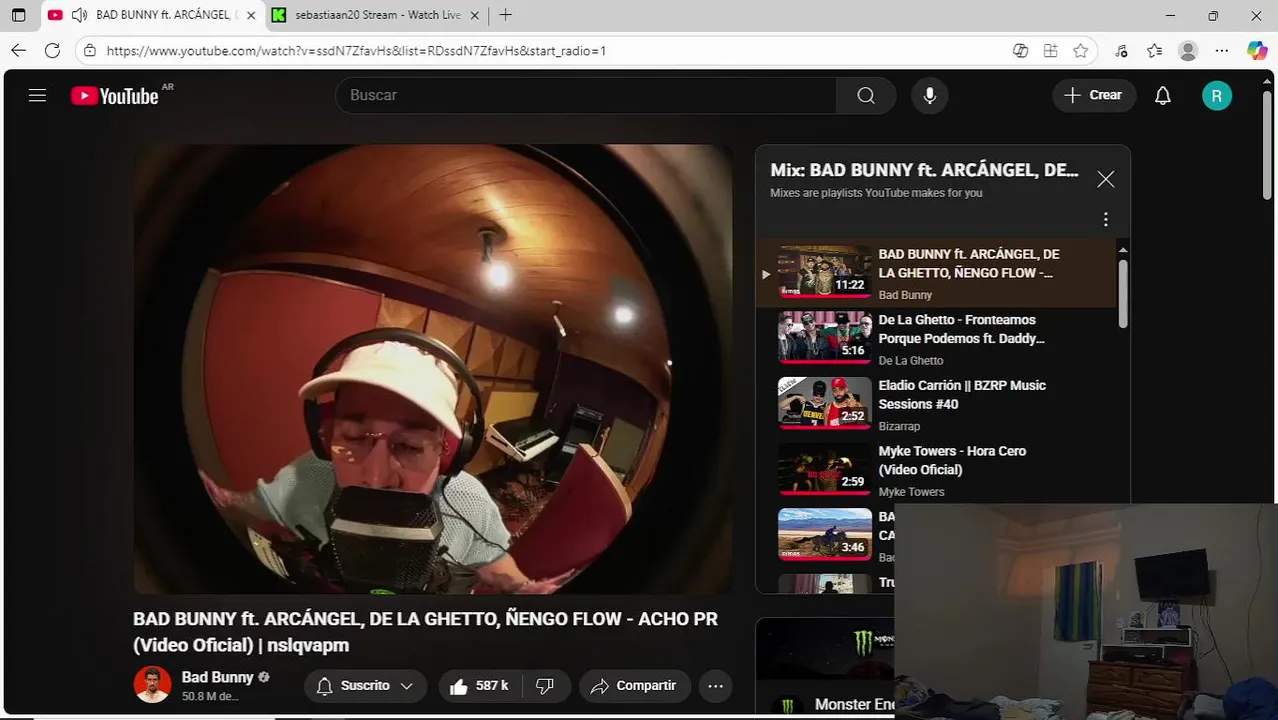Open the Mix playlist three-dot menu
Image resolution: width=1278 pixels, height=720 pixels.
click(1105, 219)
